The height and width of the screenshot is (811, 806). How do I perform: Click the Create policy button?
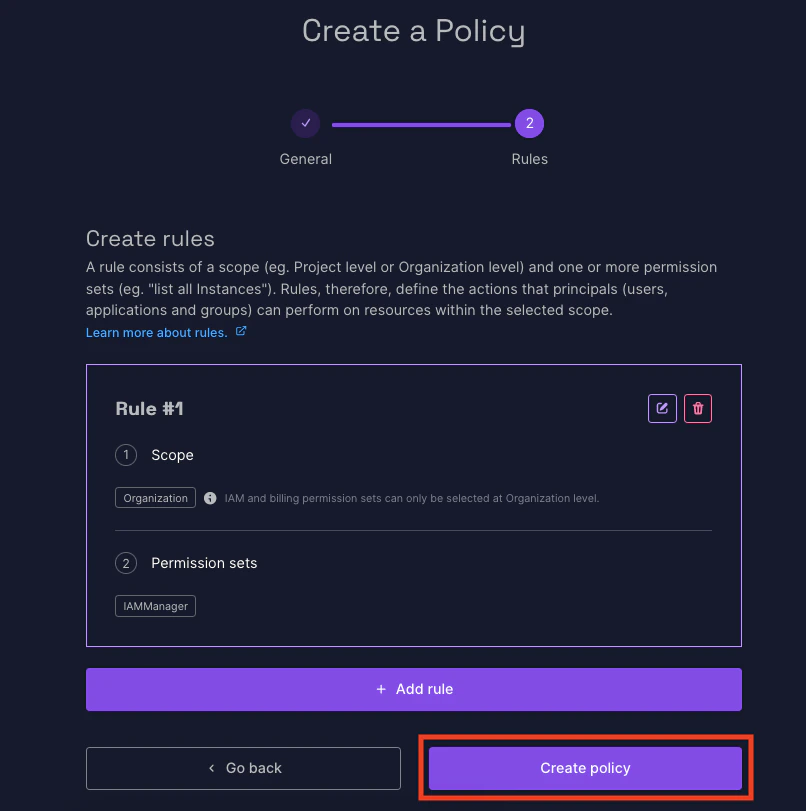coord(585,768)
